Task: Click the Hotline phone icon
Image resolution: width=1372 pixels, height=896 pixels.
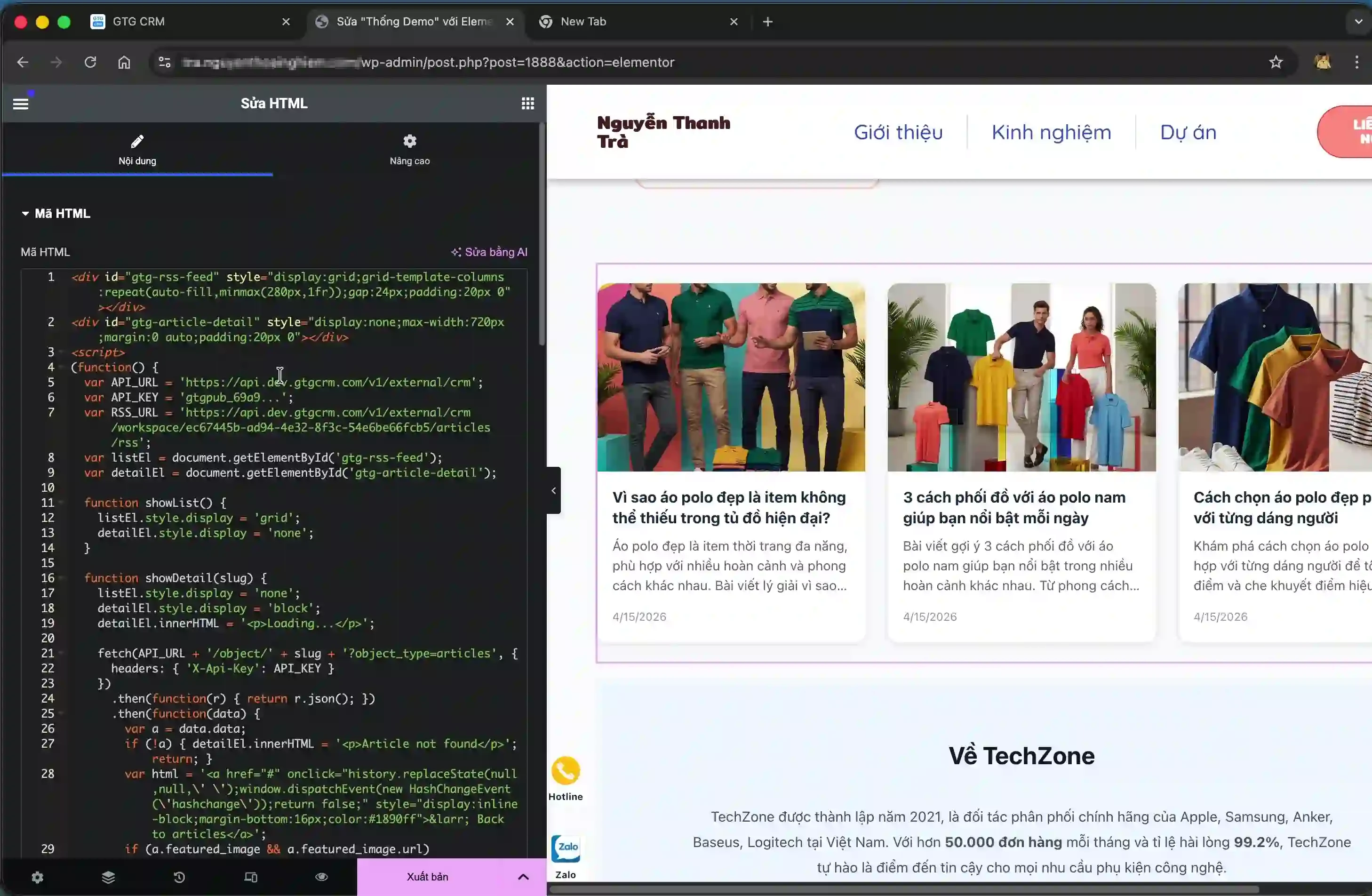Action: (566, 771)
